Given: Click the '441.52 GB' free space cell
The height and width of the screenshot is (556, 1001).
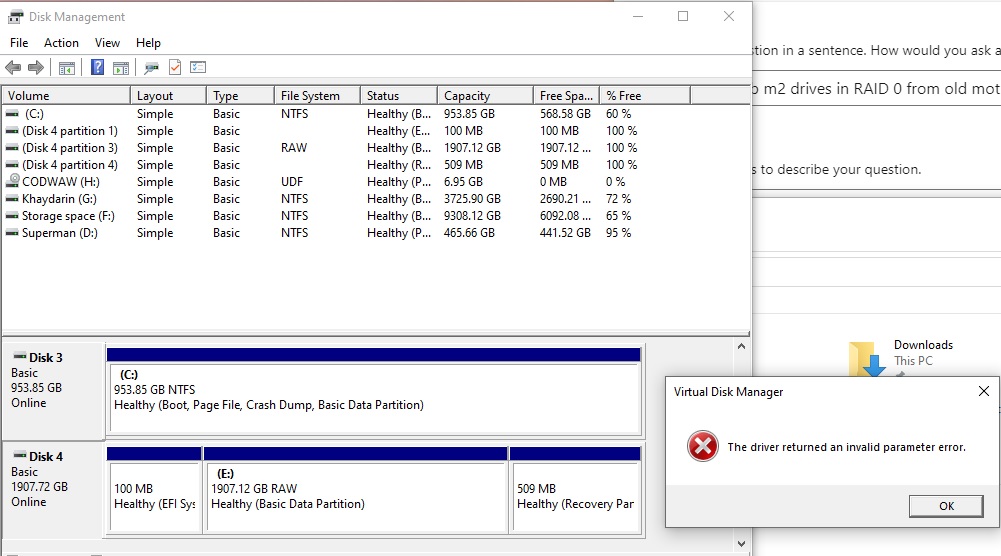Looking at the screenshot, I should point(565,233).
